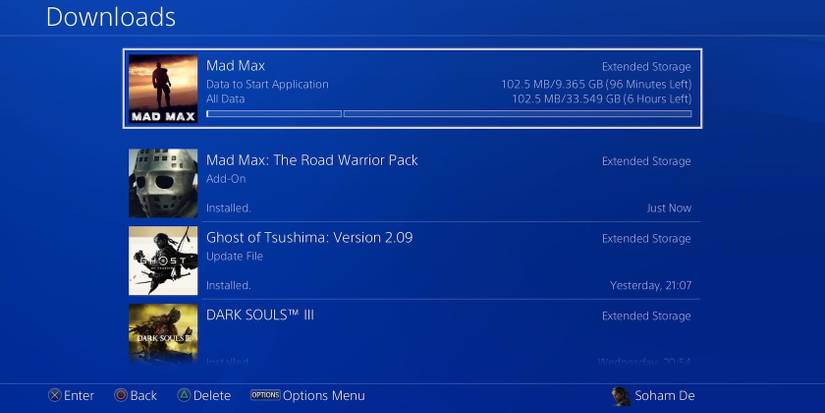Click the X button Enter icon

pos(55,395)
